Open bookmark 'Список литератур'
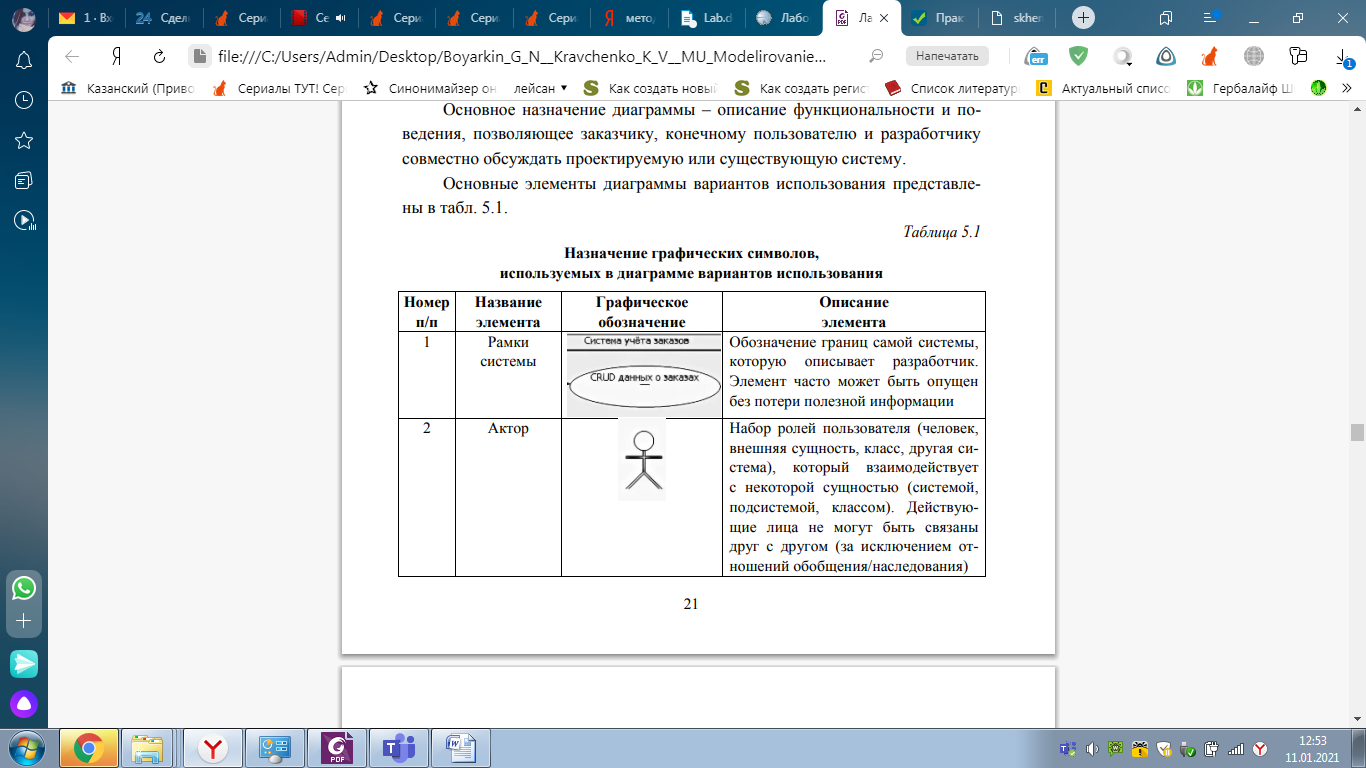 [x=952, y=88]
